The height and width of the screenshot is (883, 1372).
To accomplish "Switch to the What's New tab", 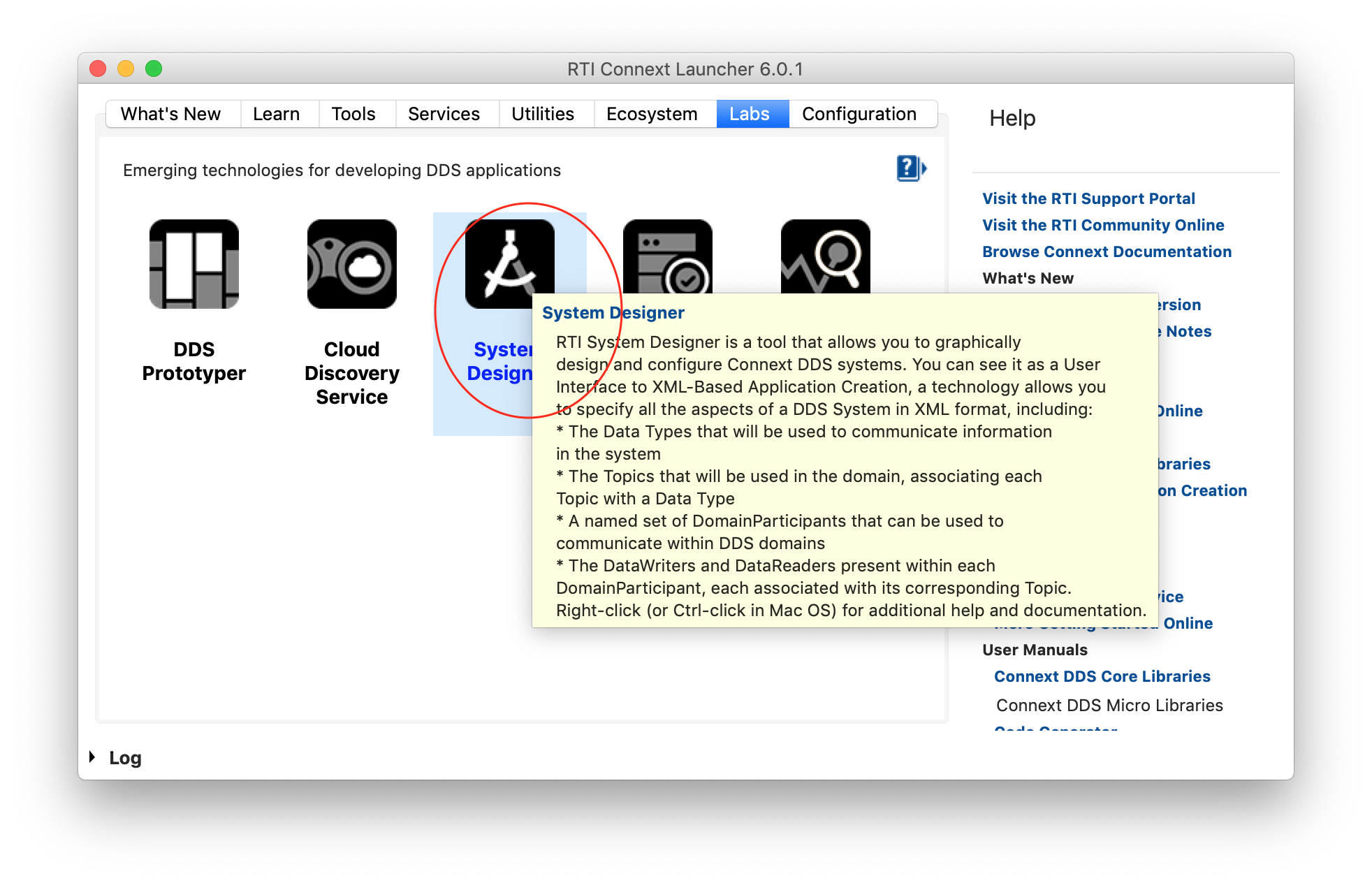I will 170,114.
